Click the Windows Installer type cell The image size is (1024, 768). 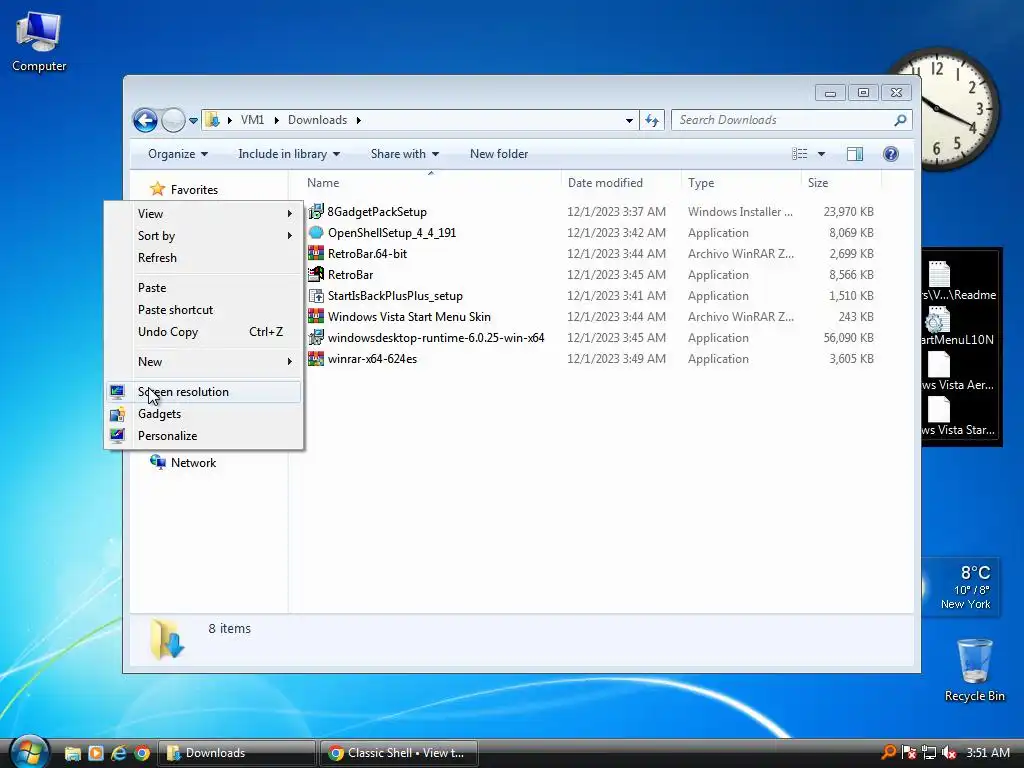pyautogui.click(x=740, y=212)
